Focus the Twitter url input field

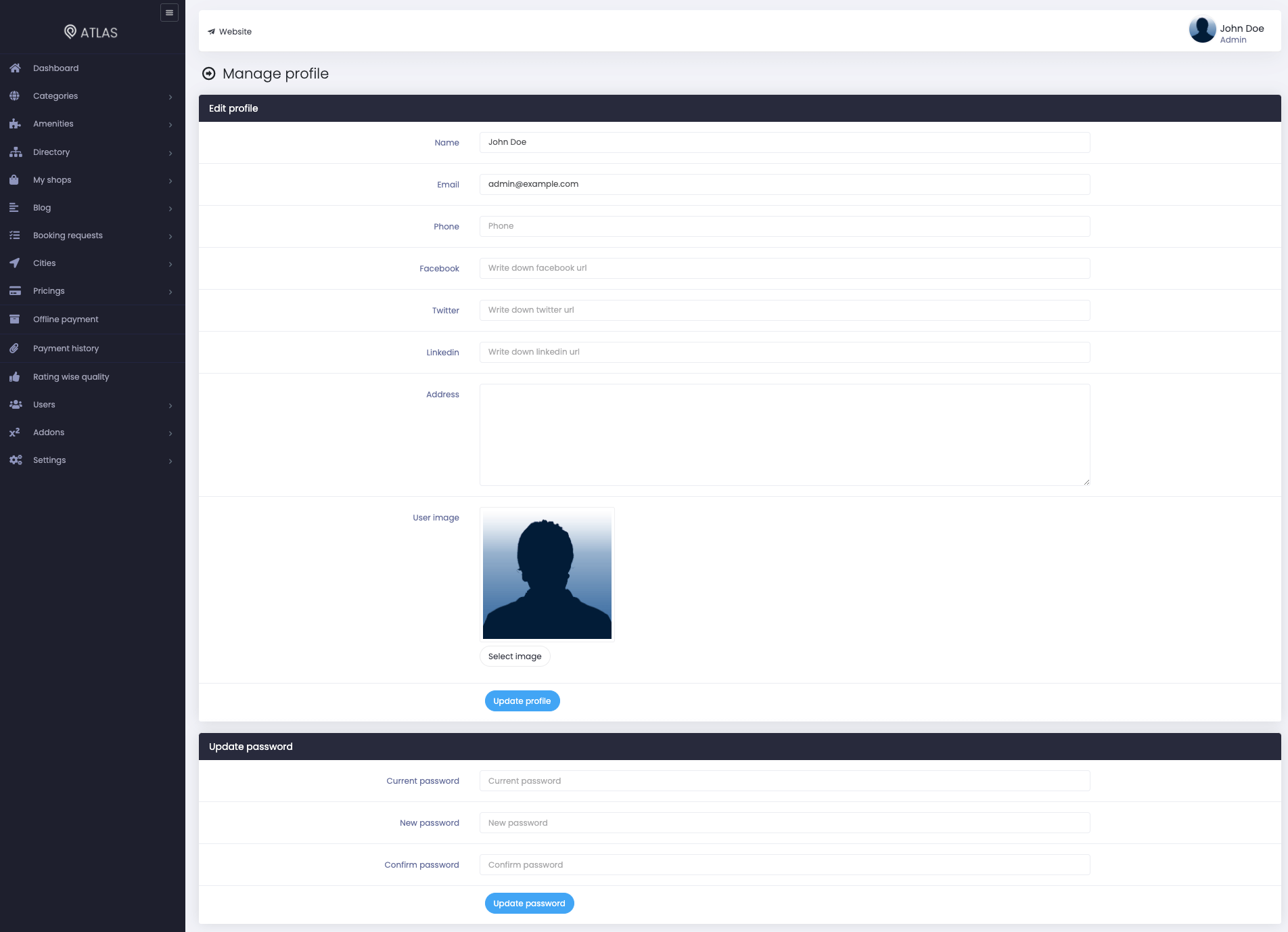pyautogui.click(x=785, y=310)
